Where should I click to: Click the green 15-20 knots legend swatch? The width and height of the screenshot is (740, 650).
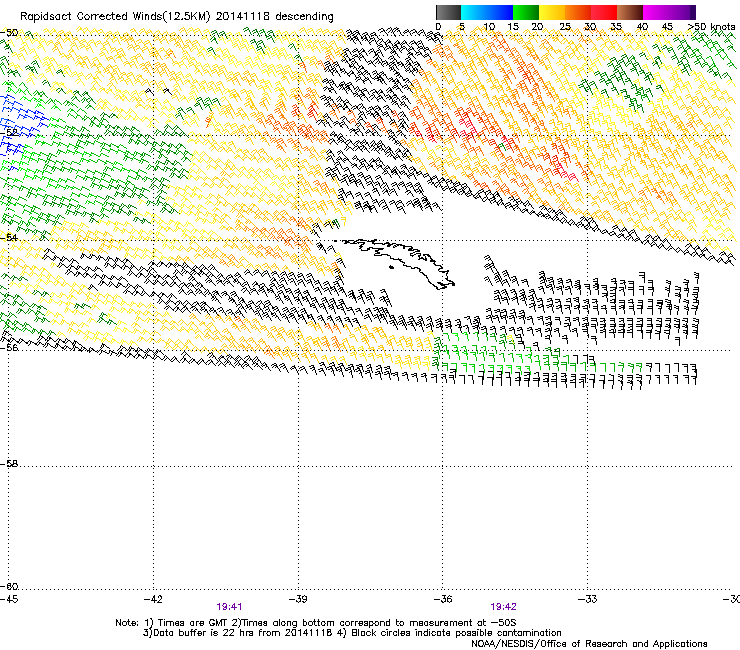tap(526, 12)
